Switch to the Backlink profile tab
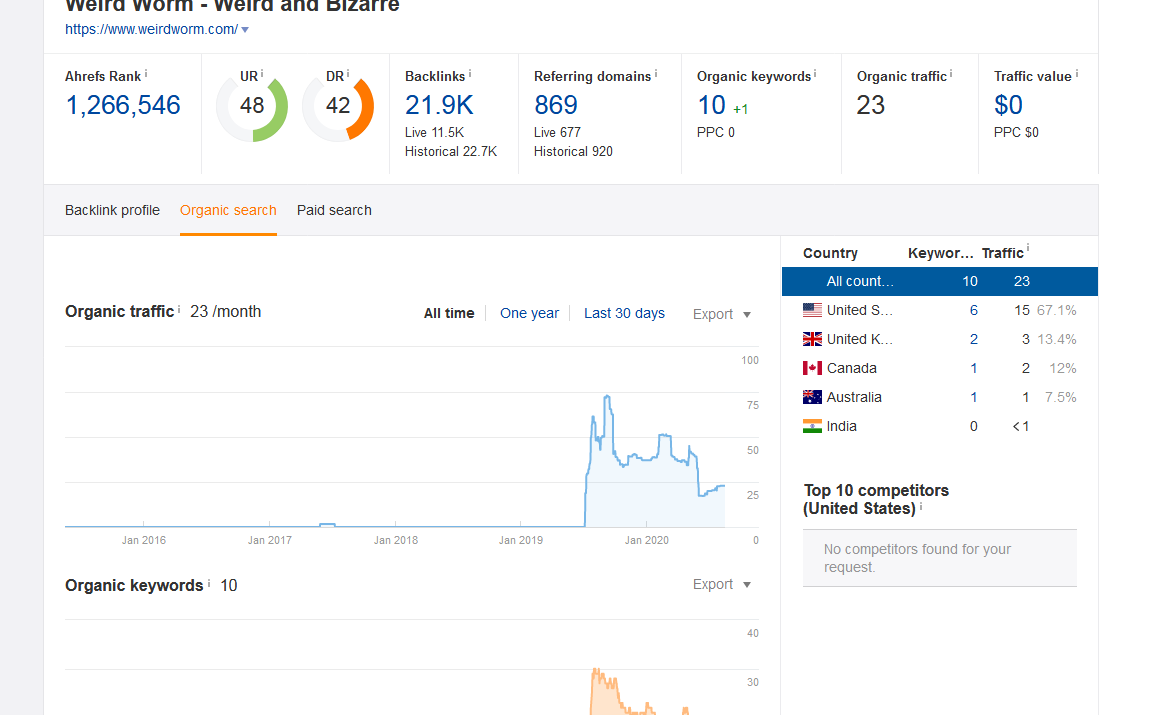 pos(112,210)
